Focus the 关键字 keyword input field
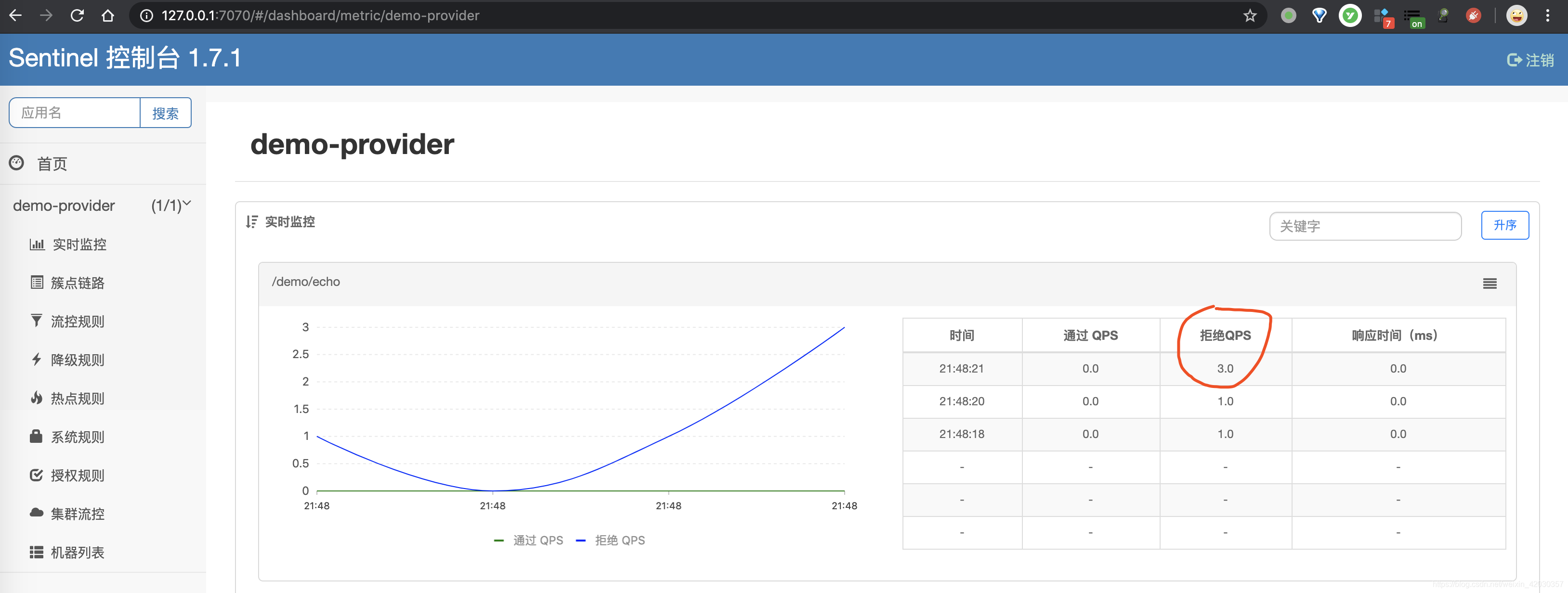The image size is (1568, 593). click(x=1364, y=226)
